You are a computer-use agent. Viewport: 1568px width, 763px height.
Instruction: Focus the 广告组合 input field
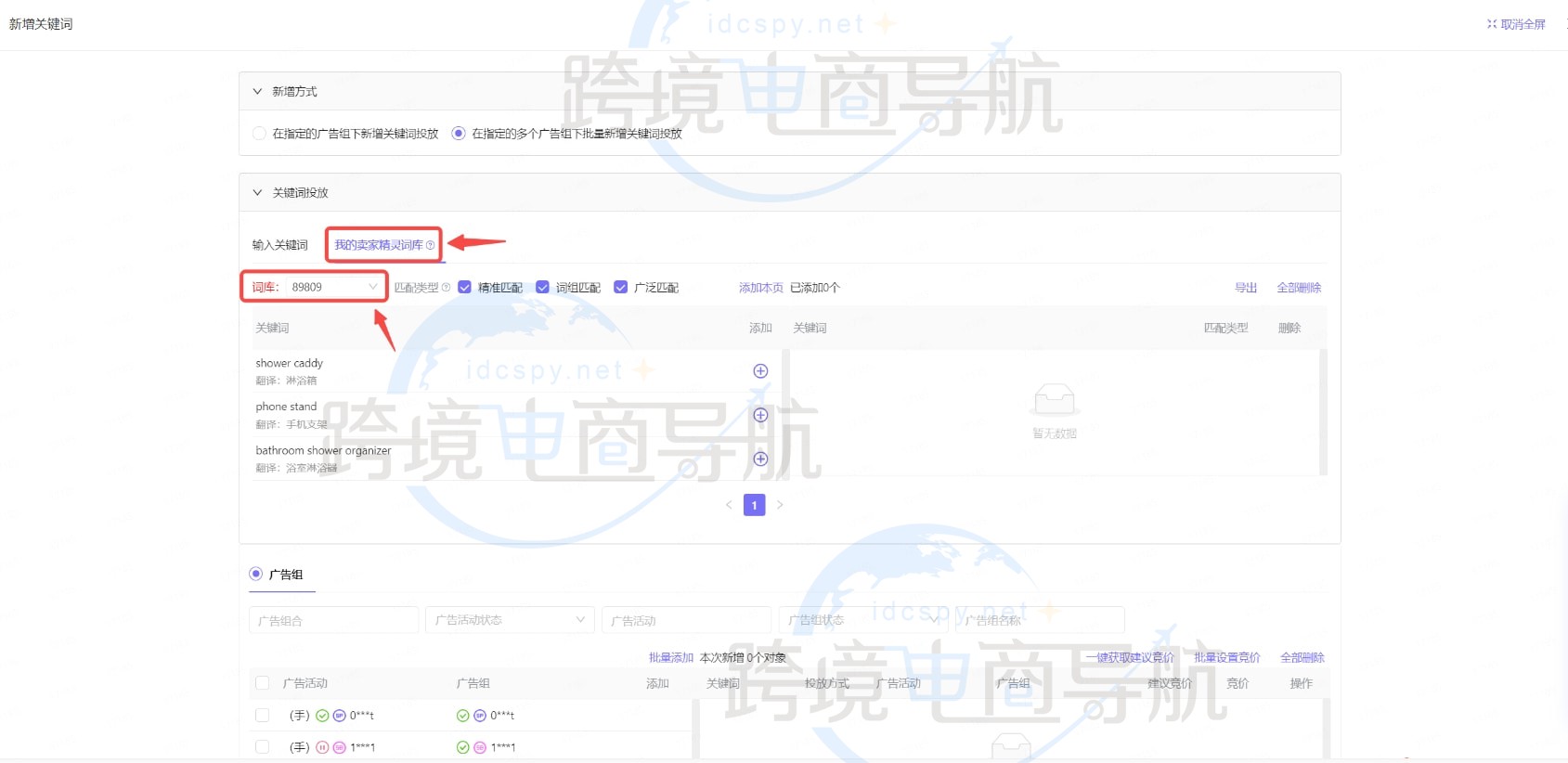pos(333,620)
